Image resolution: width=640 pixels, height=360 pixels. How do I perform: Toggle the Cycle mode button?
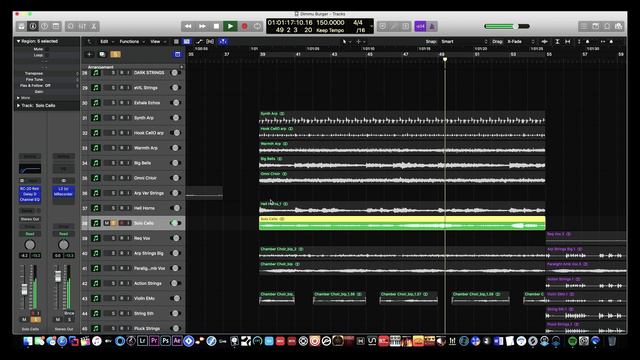coord(257,27)
